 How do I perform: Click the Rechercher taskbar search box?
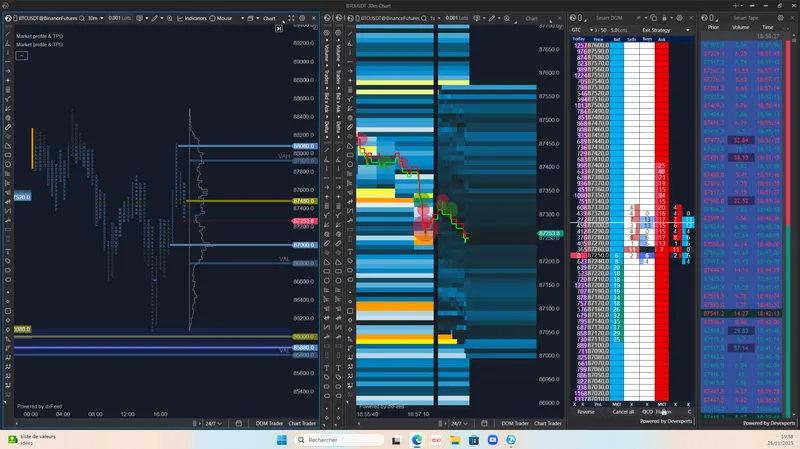point(339,440)
